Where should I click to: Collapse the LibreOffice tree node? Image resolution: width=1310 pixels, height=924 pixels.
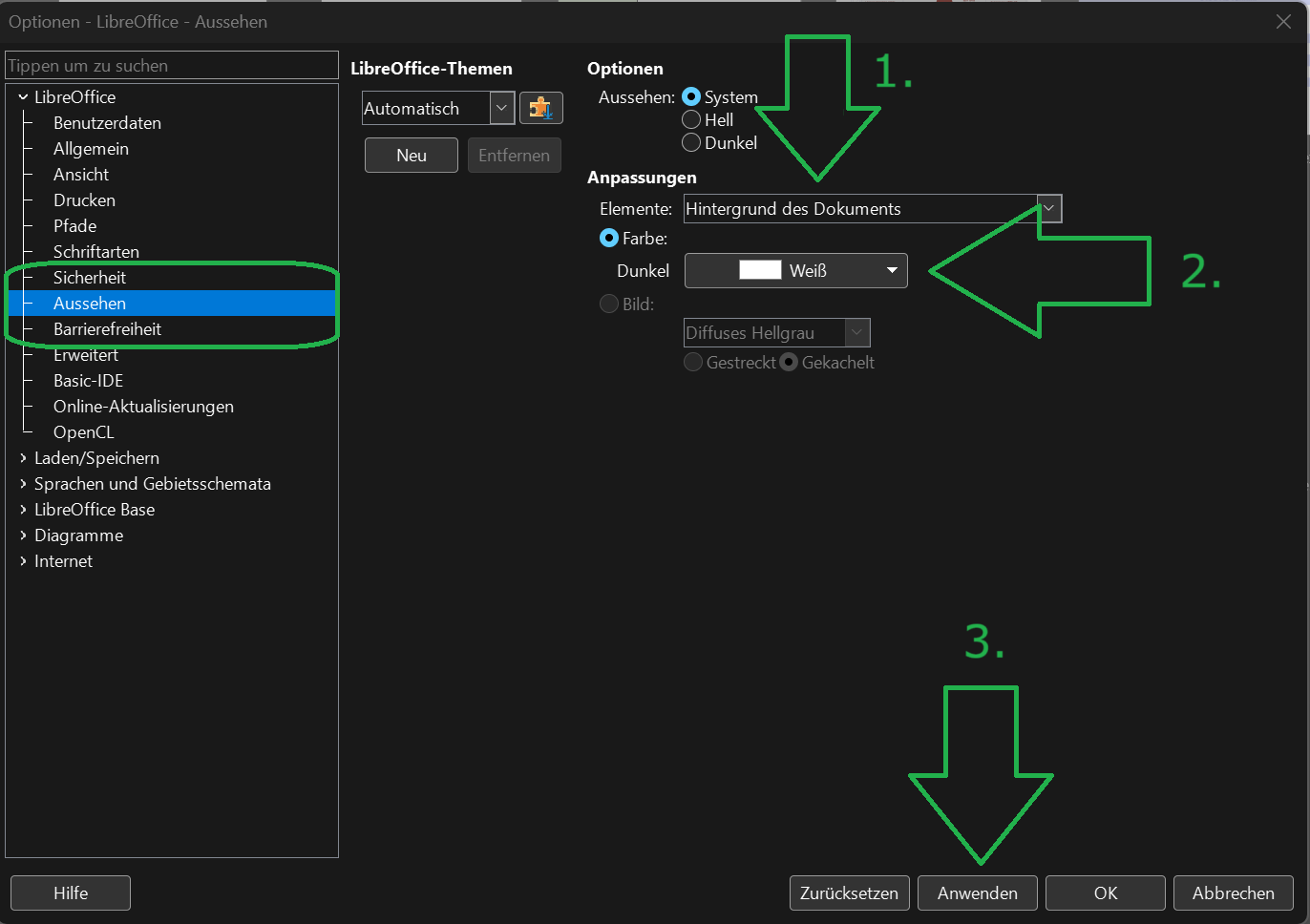click(x=23, y=97)
